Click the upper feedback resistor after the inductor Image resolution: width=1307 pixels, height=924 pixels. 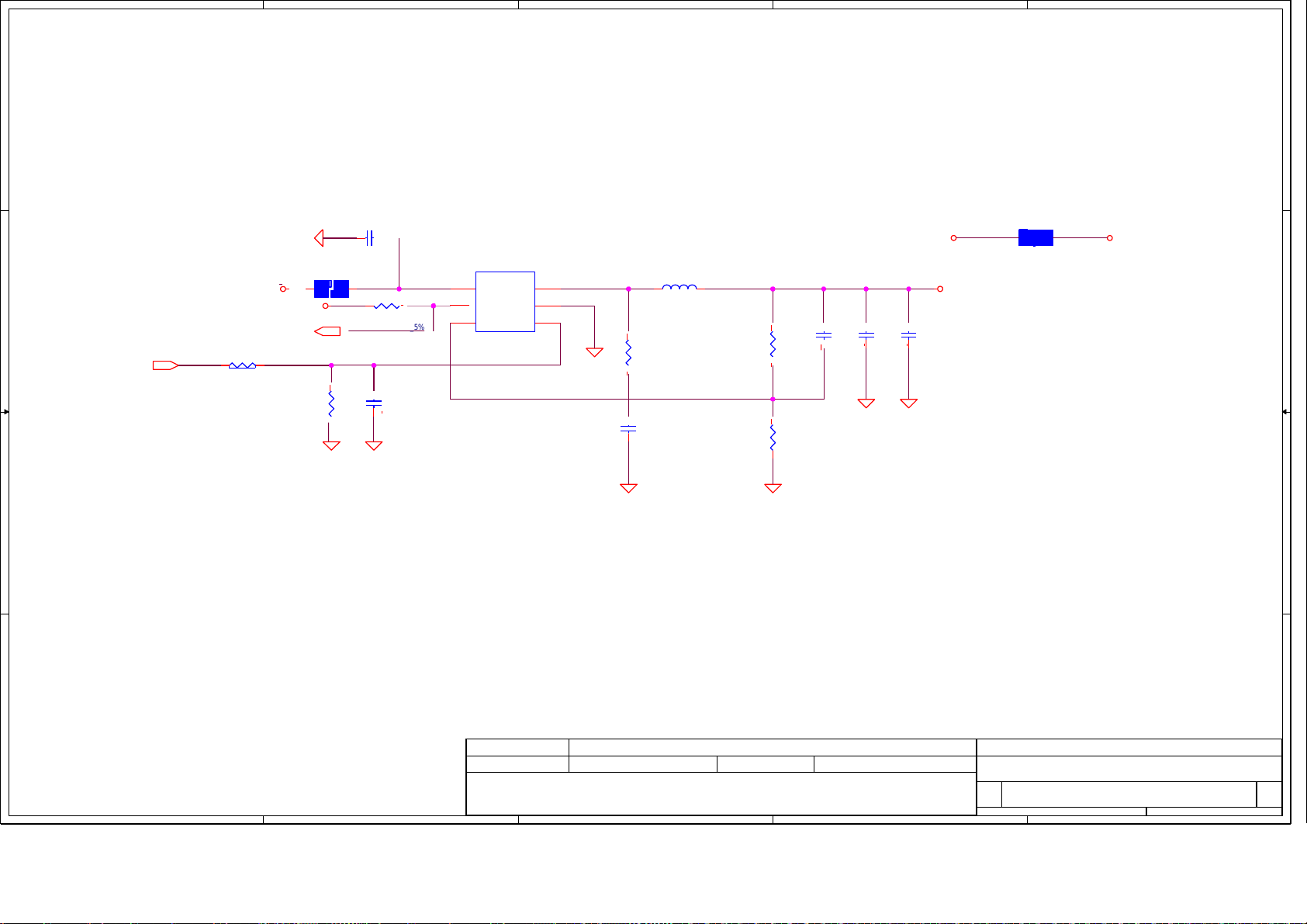click(x=773, y=344)
